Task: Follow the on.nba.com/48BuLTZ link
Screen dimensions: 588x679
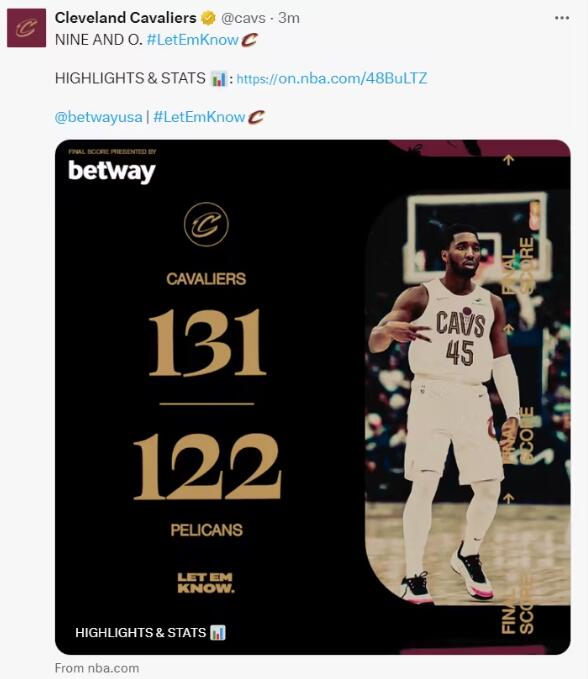Action: click(332, 78)
